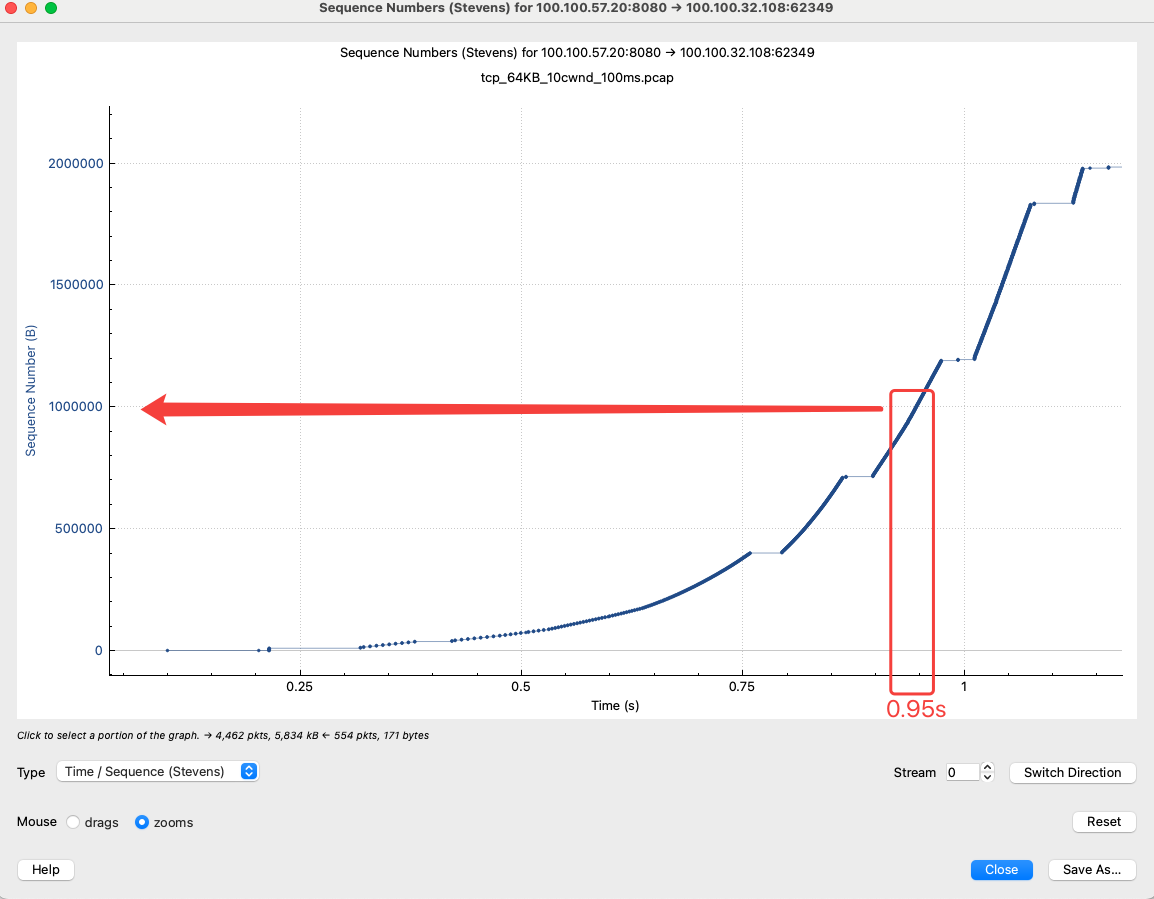Click the red 0.95s annotation label

[x=916, y=709]
